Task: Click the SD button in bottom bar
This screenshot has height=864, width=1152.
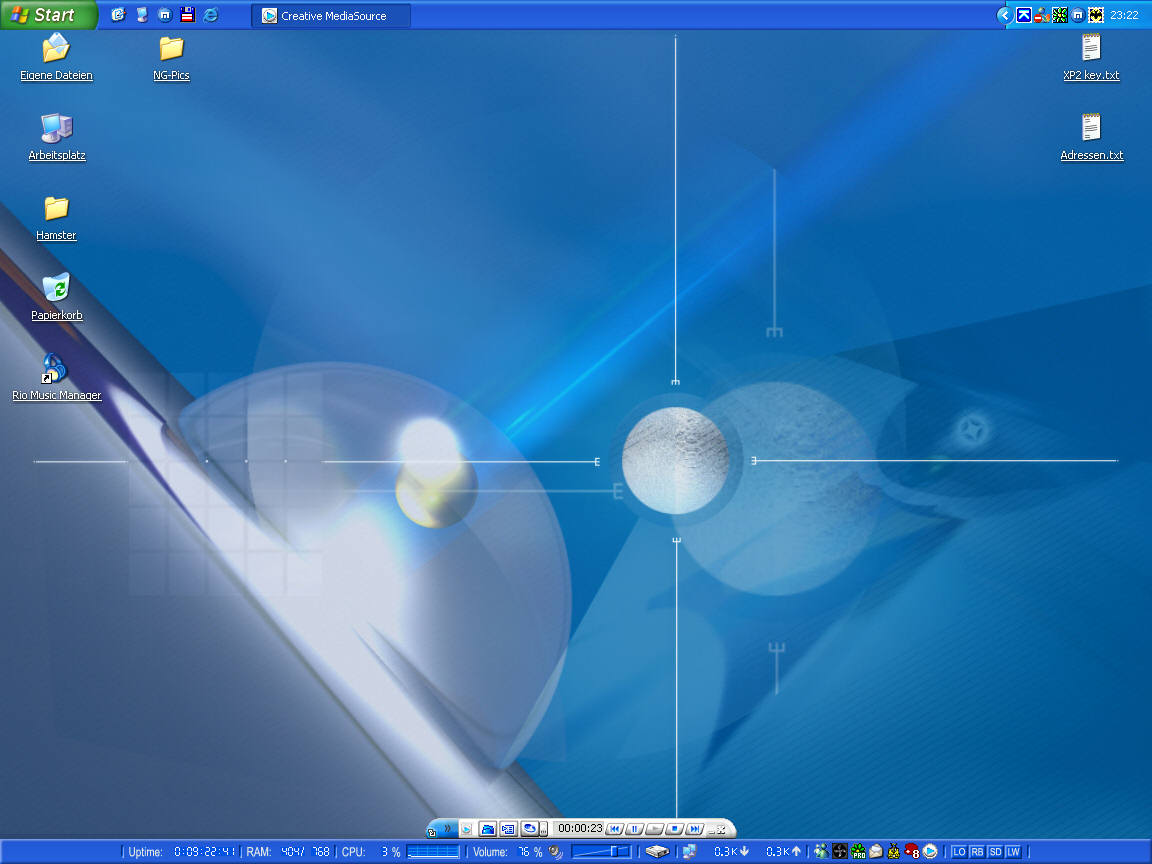Action: [996, 852]
